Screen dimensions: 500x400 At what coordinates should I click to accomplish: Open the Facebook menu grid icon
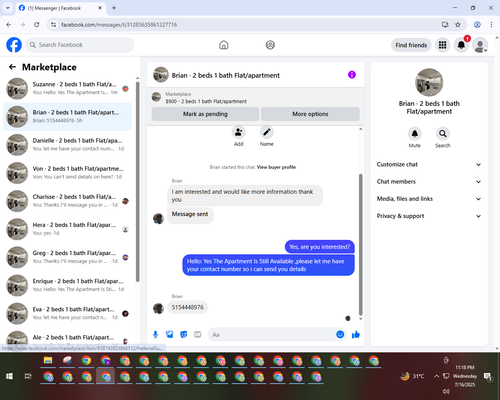(442, 45)
